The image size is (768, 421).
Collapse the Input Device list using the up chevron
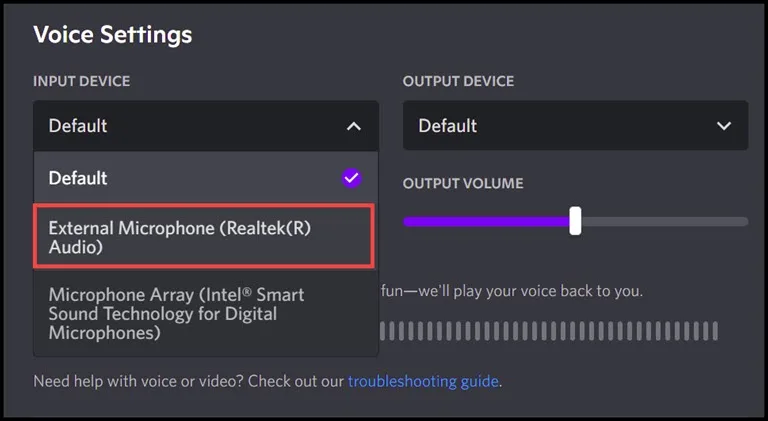pos(354,126)
